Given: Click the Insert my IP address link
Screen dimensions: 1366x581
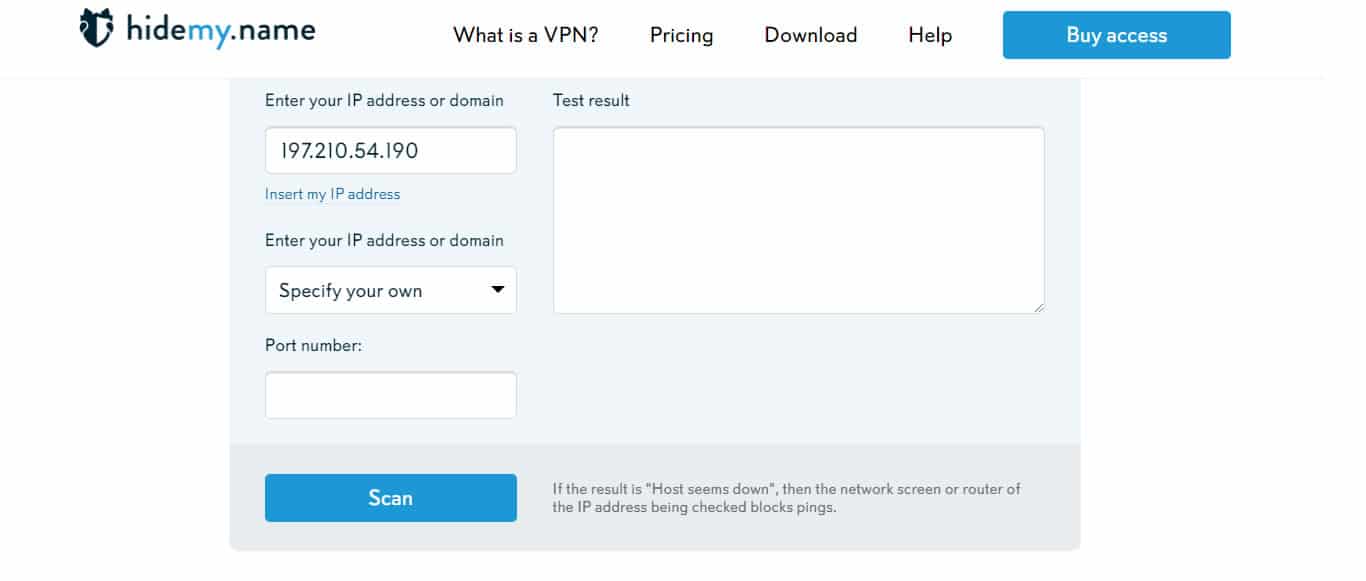Looking at the screenshot, I should (332, 194).
